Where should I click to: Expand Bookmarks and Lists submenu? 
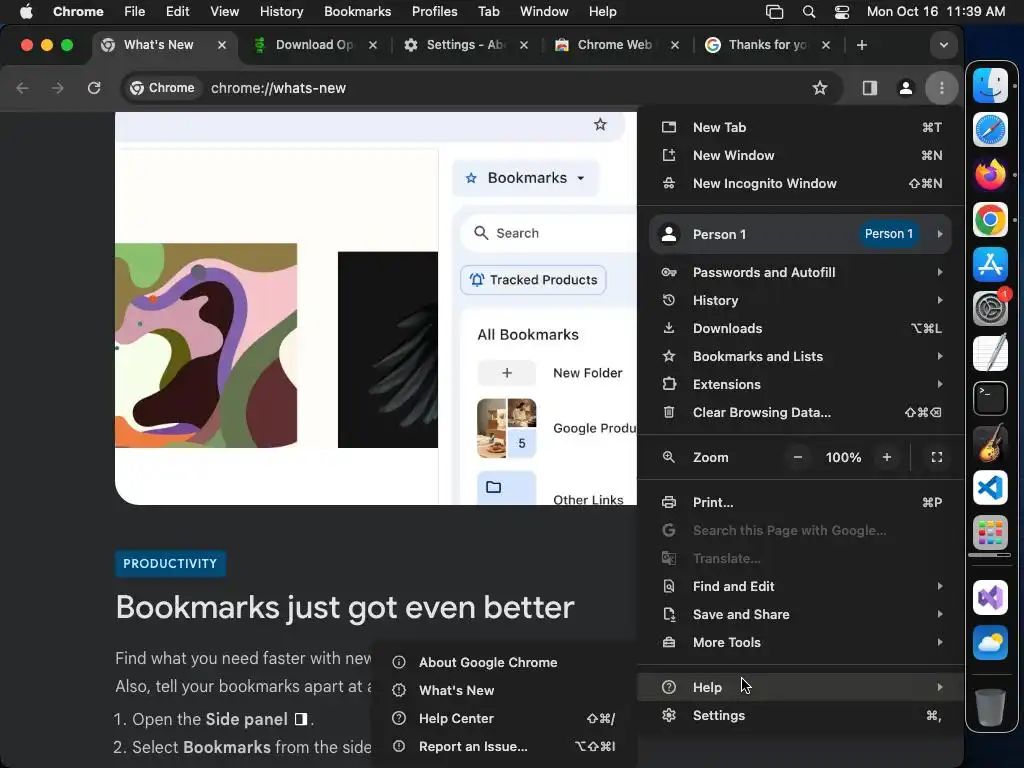[x=801, y=357]
